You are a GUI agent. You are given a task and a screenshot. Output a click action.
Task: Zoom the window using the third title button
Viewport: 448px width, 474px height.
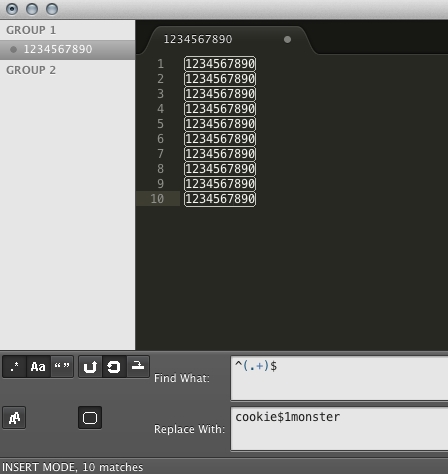[x=52, y=9]
